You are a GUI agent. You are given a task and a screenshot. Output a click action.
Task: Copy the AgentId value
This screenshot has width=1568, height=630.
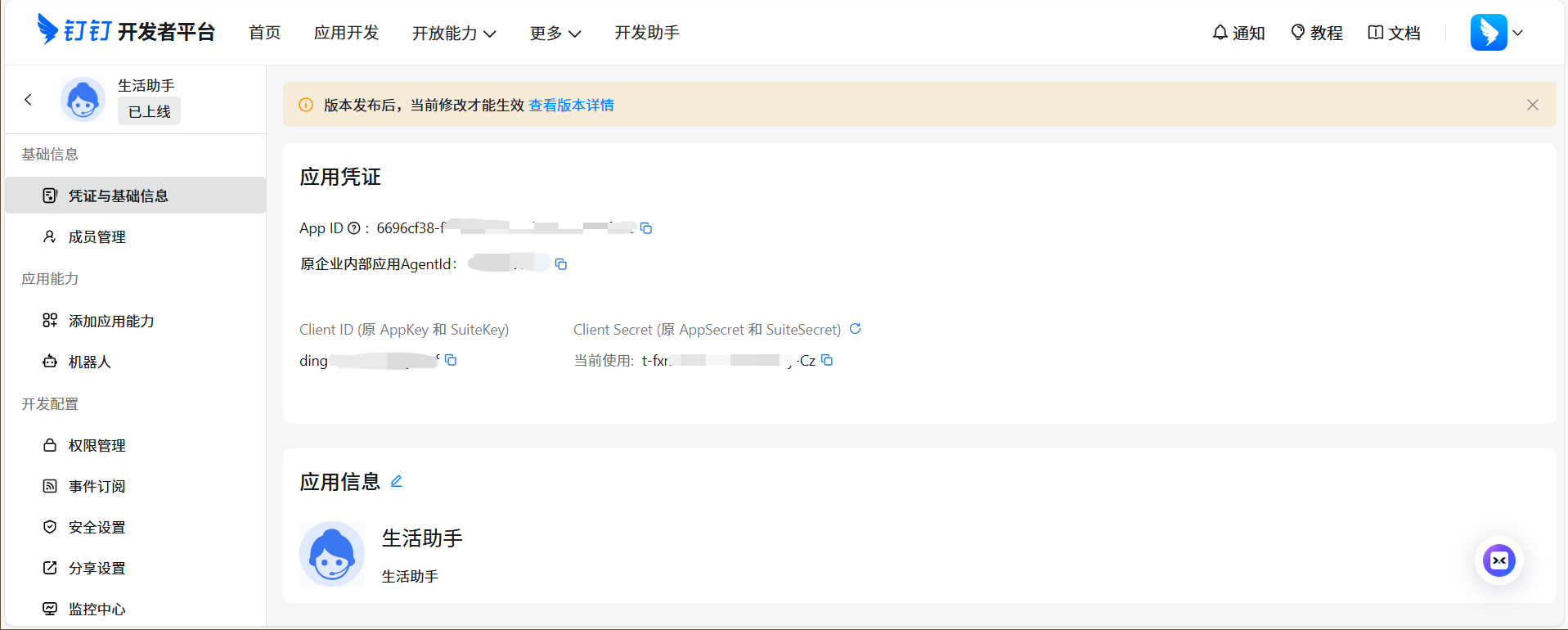tap(561, 264)
